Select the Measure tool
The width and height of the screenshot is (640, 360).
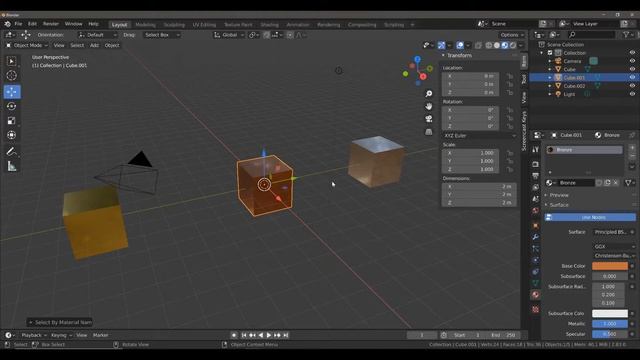(12, 166)
